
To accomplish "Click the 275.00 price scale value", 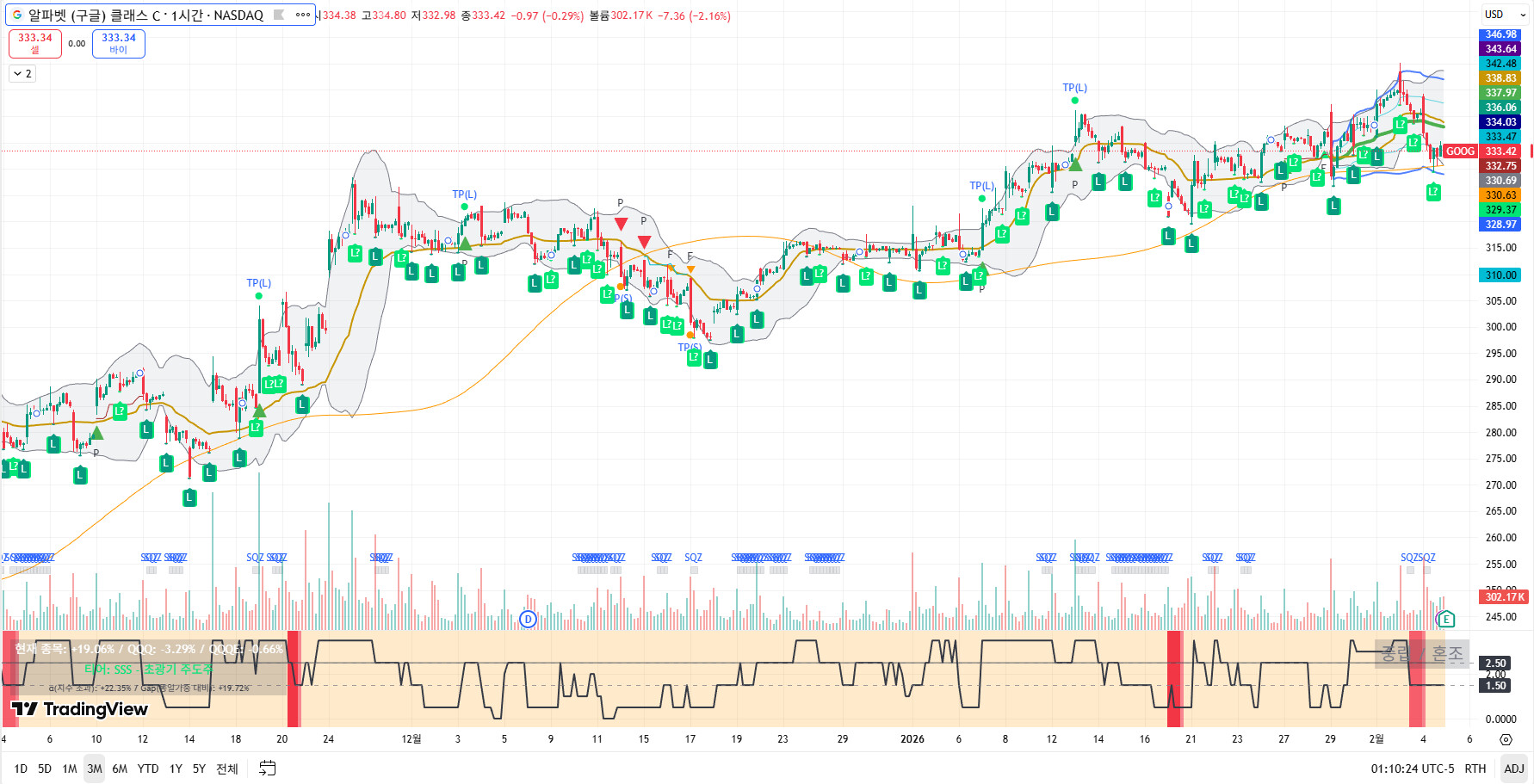I will point(1500,459).
